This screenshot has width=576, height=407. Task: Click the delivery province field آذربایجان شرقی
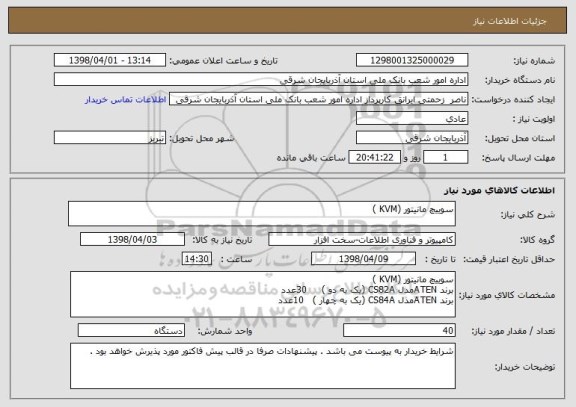(x=412, y=138)
